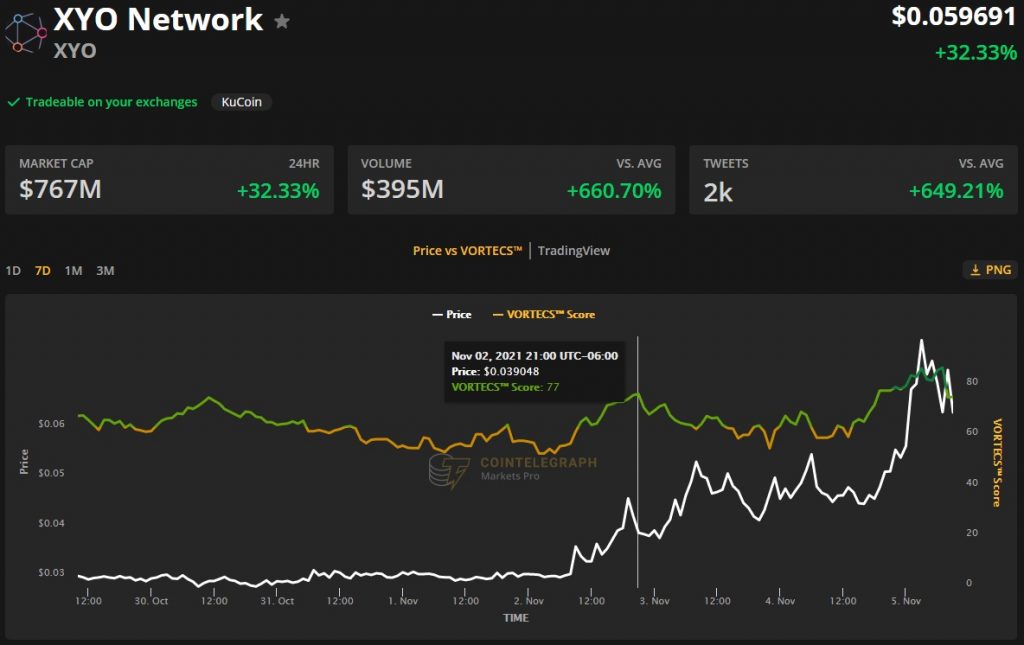This screenshot has width=1024, height=645.
Task: Click the $0.03 price axis label
Action: [52, 573]
